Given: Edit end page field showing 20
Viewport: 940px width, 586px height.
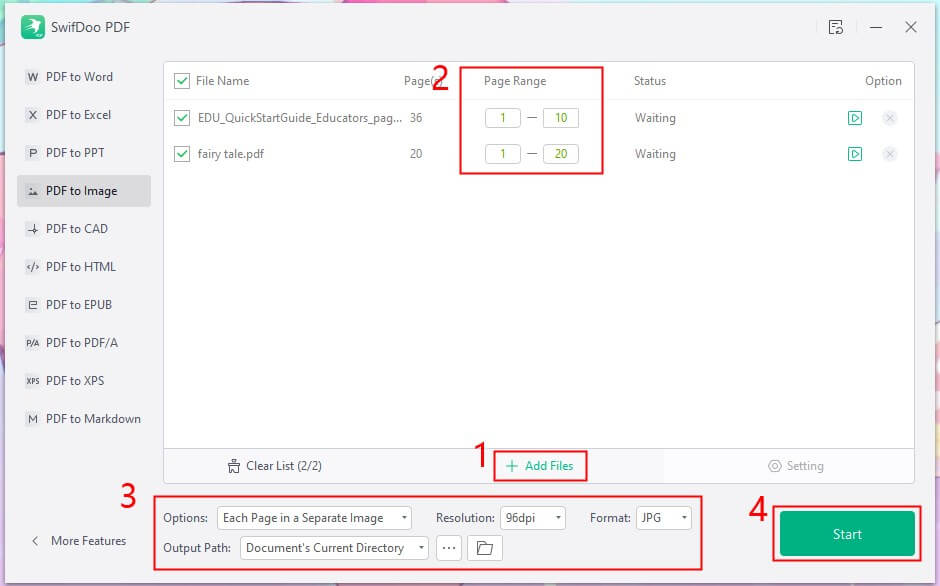Looking at the screenshot, I should [561, 154].
